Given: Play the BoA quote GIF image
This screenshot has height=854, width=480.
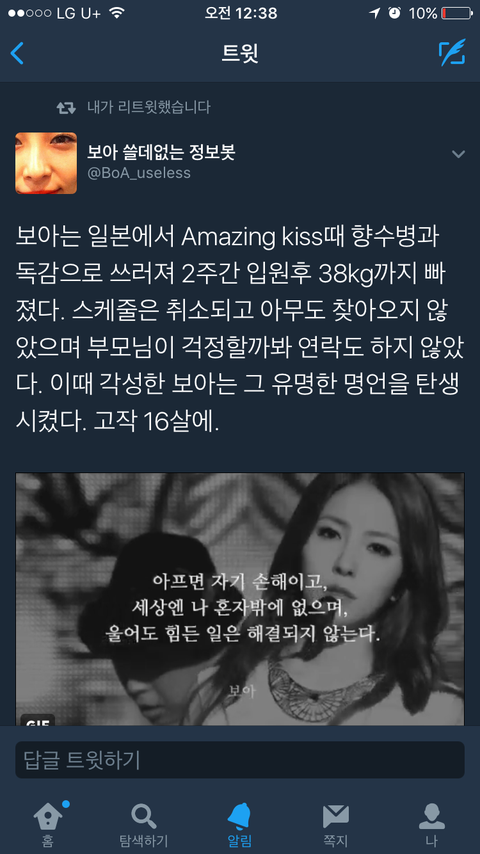Looking at the screenshot, I should tap(240, 599).
